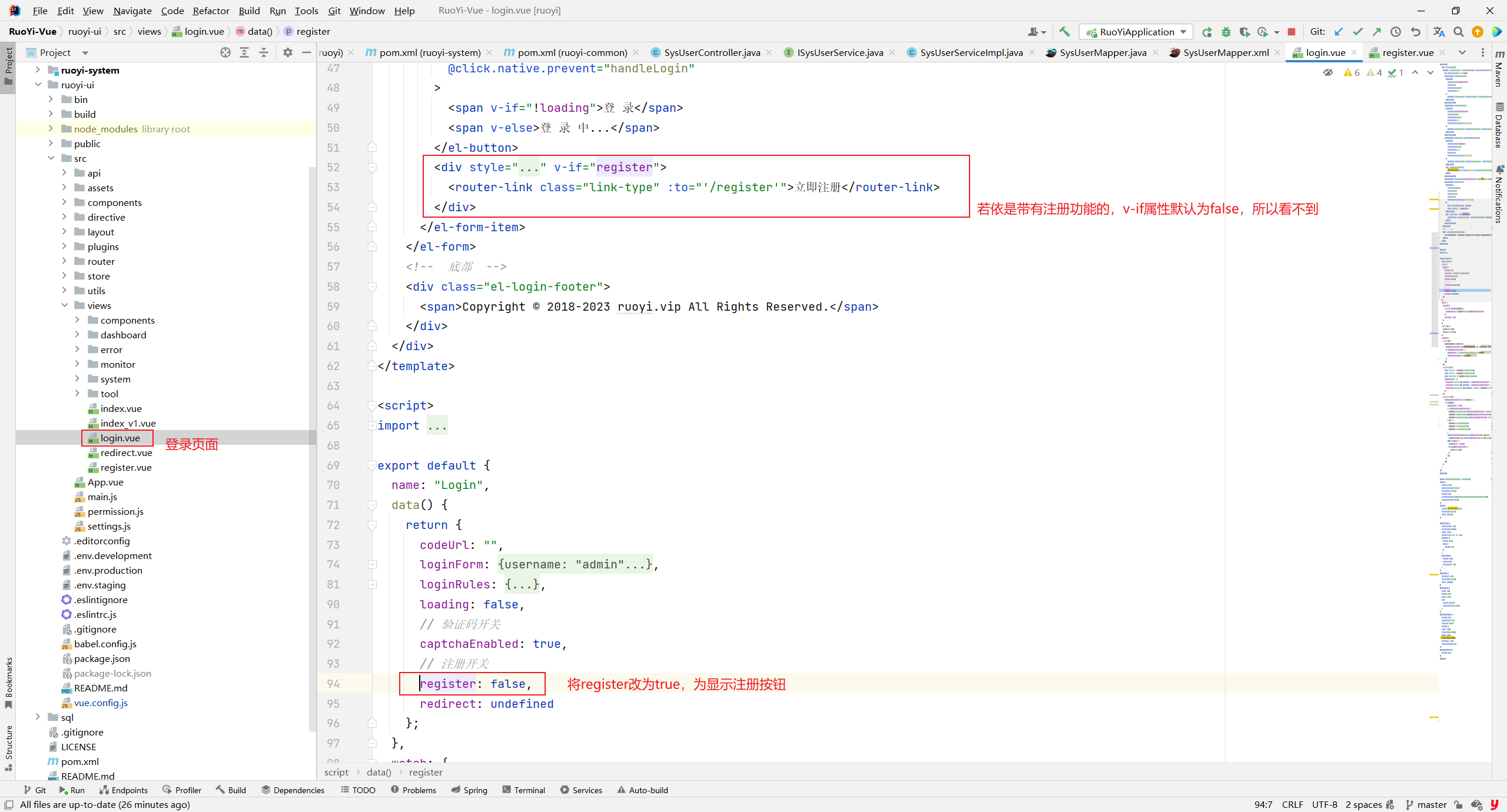Image resolution: width=1507 pixels, height=812 pixels.
Task: Click the Build Project hammer icon
Action: coord(1064,32)
